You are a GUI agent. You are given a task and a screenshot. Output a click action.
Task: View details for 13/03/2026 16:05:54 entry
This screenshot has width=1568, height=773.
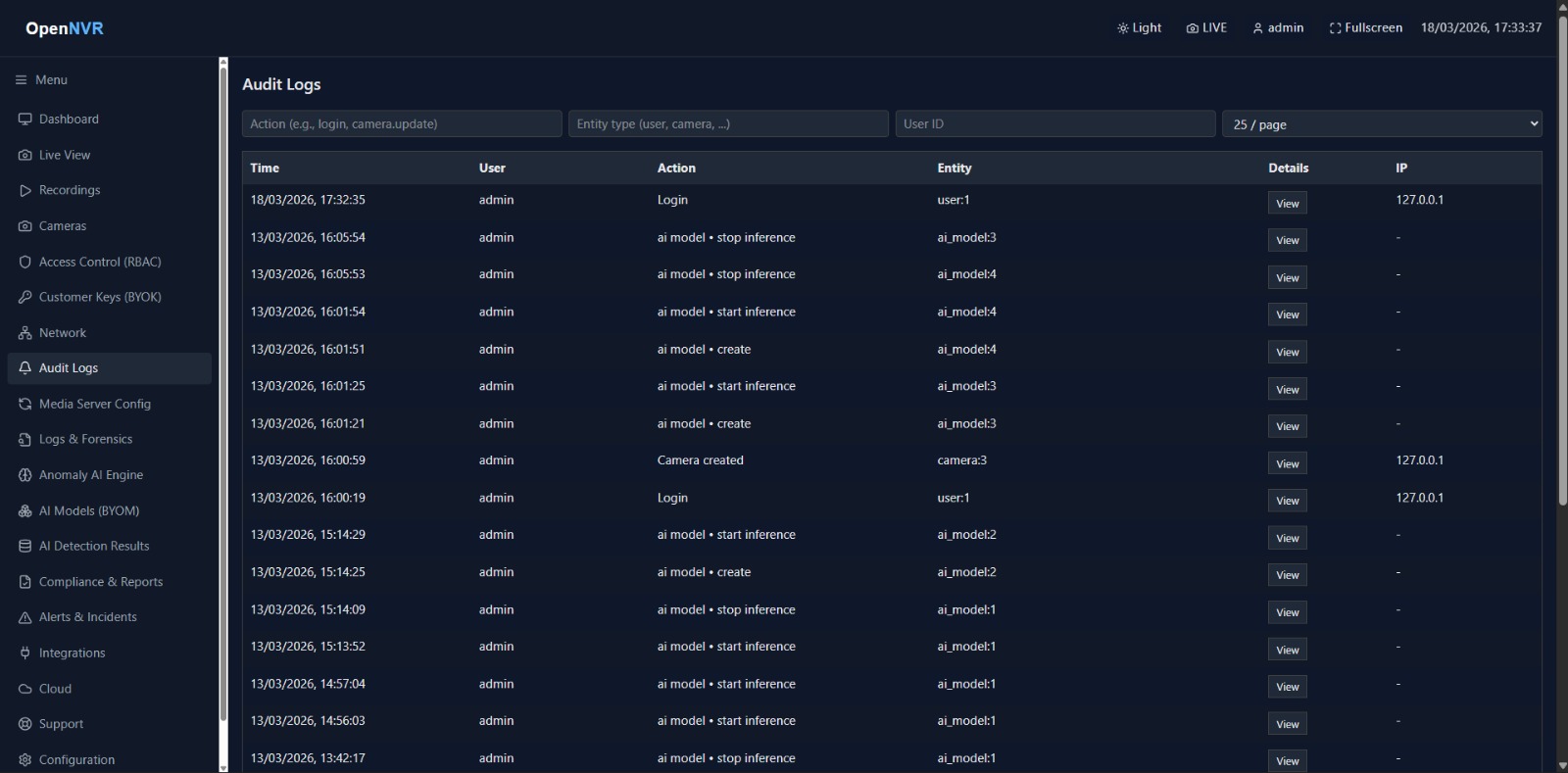click(1287, 240)
